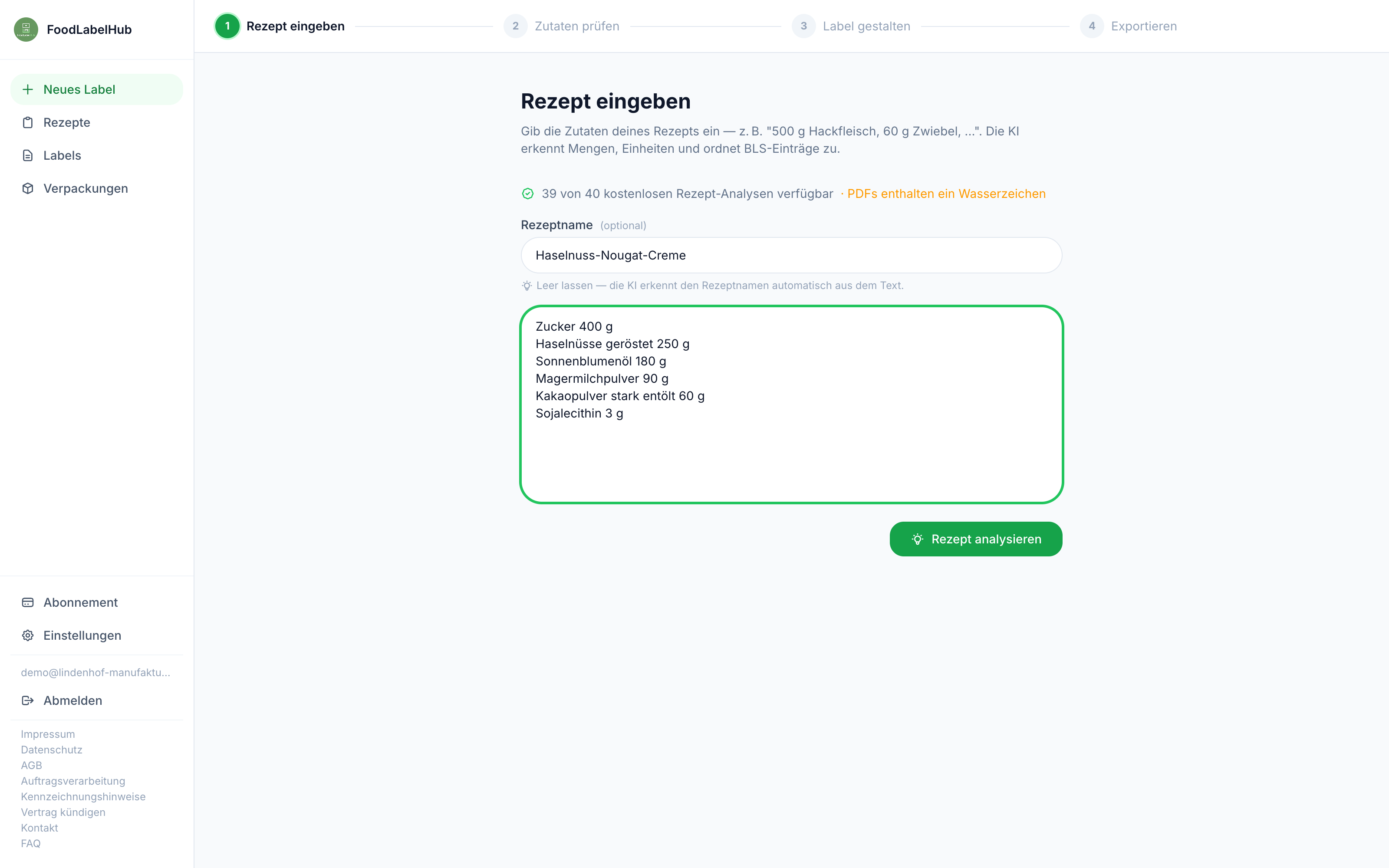Click the logout icon beside Abmelden
The image size is (1389, 868).
coord(27,700)
